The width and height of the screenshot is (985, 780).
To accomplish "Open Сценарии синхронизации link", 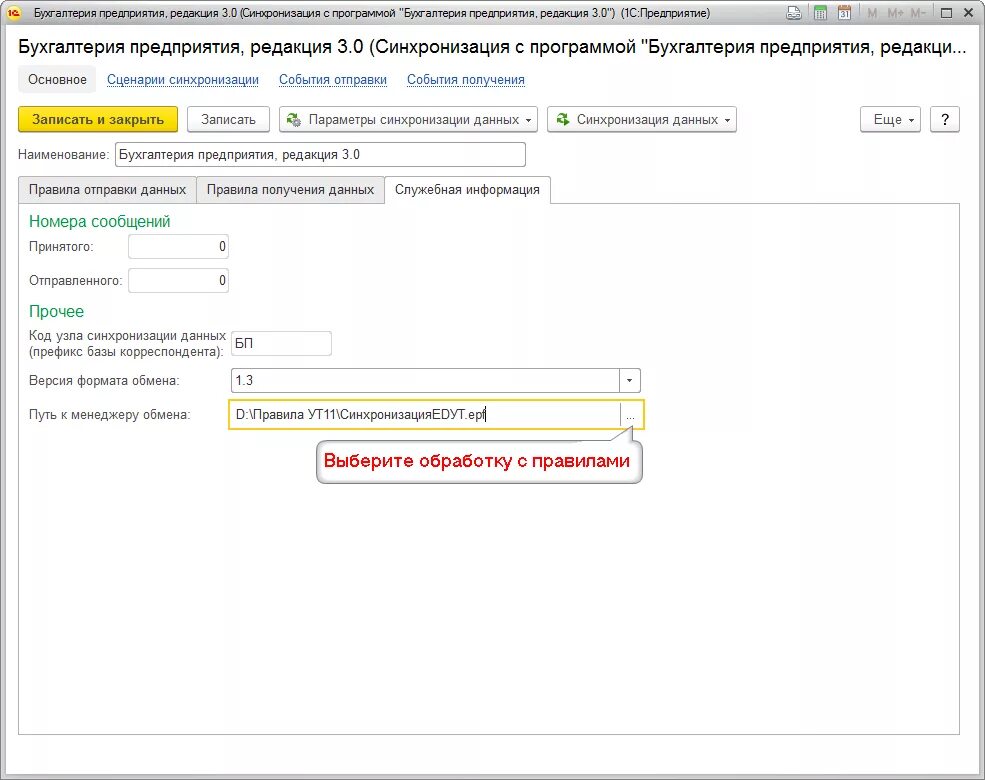I will (x=183, y=80).
